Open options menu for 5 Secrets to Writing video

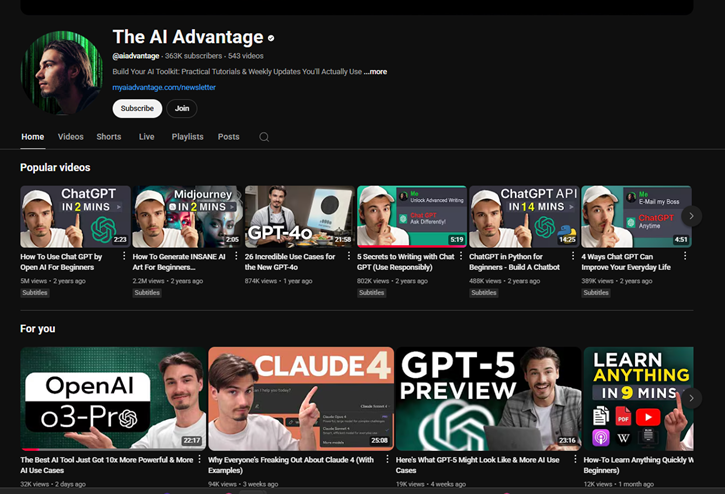pos(461,256)
